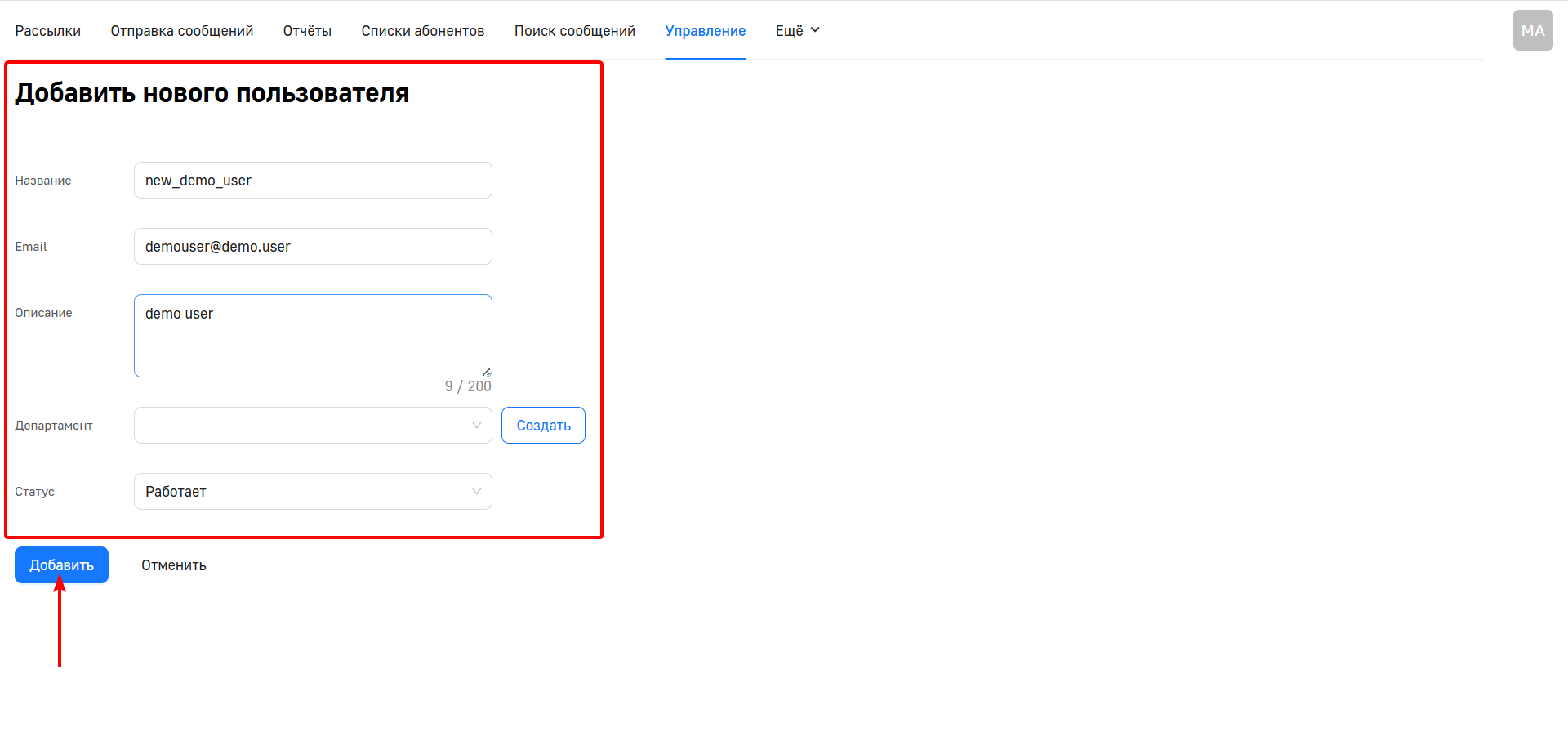Screen dimensions: 1568x745
Task: Expand the Департамент dropdown
Action: (x=313, y=426)
